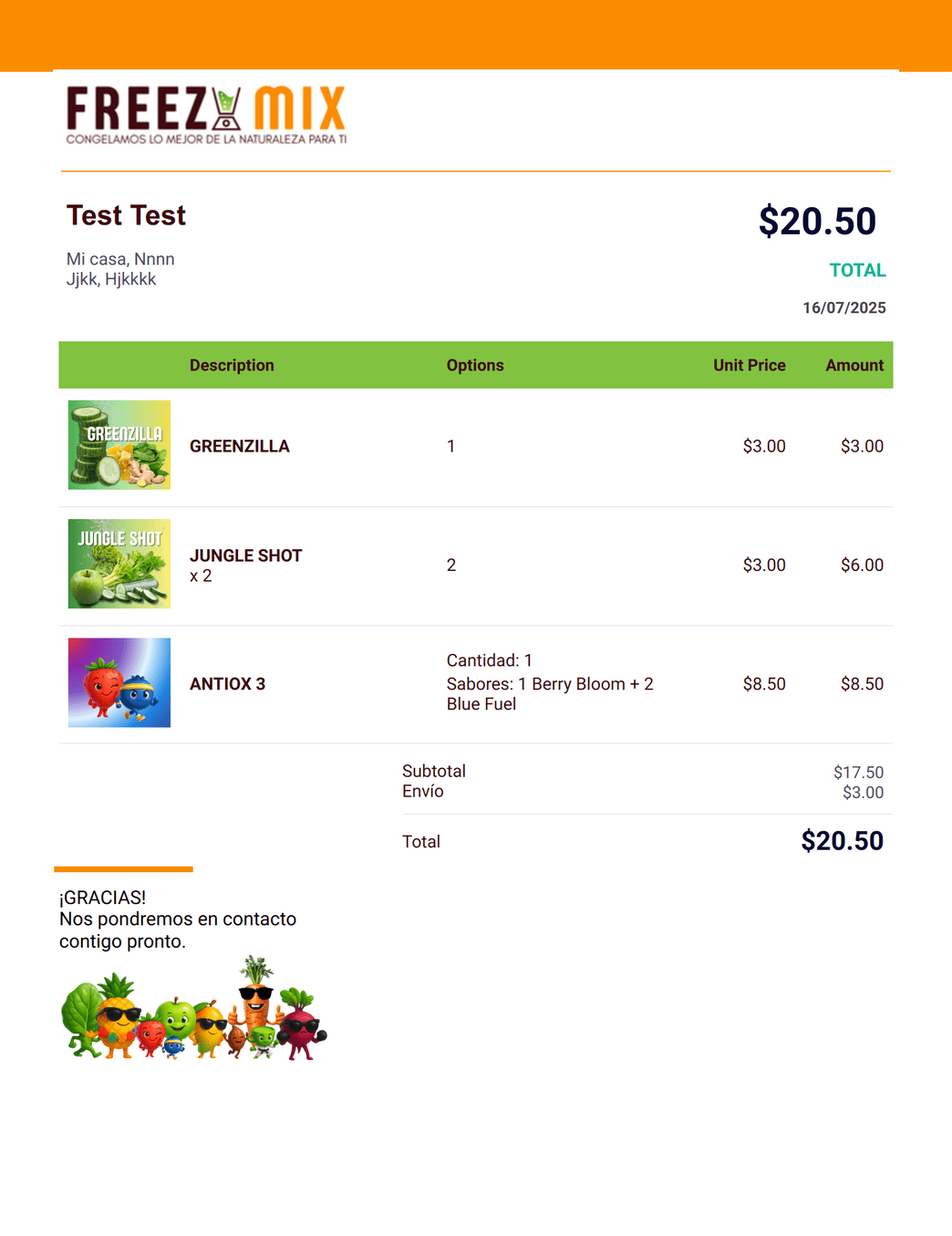Click the large $20.50 header total
The image size is (952, 1236).
pos(817,221)
